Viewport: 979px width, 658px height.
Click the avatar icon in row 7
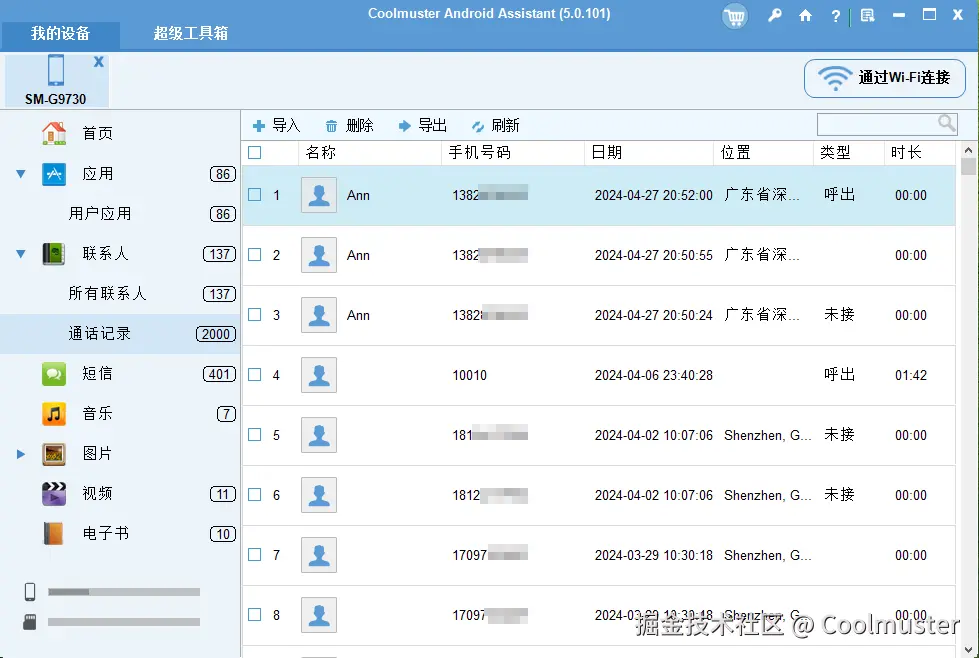click(319, 554)
